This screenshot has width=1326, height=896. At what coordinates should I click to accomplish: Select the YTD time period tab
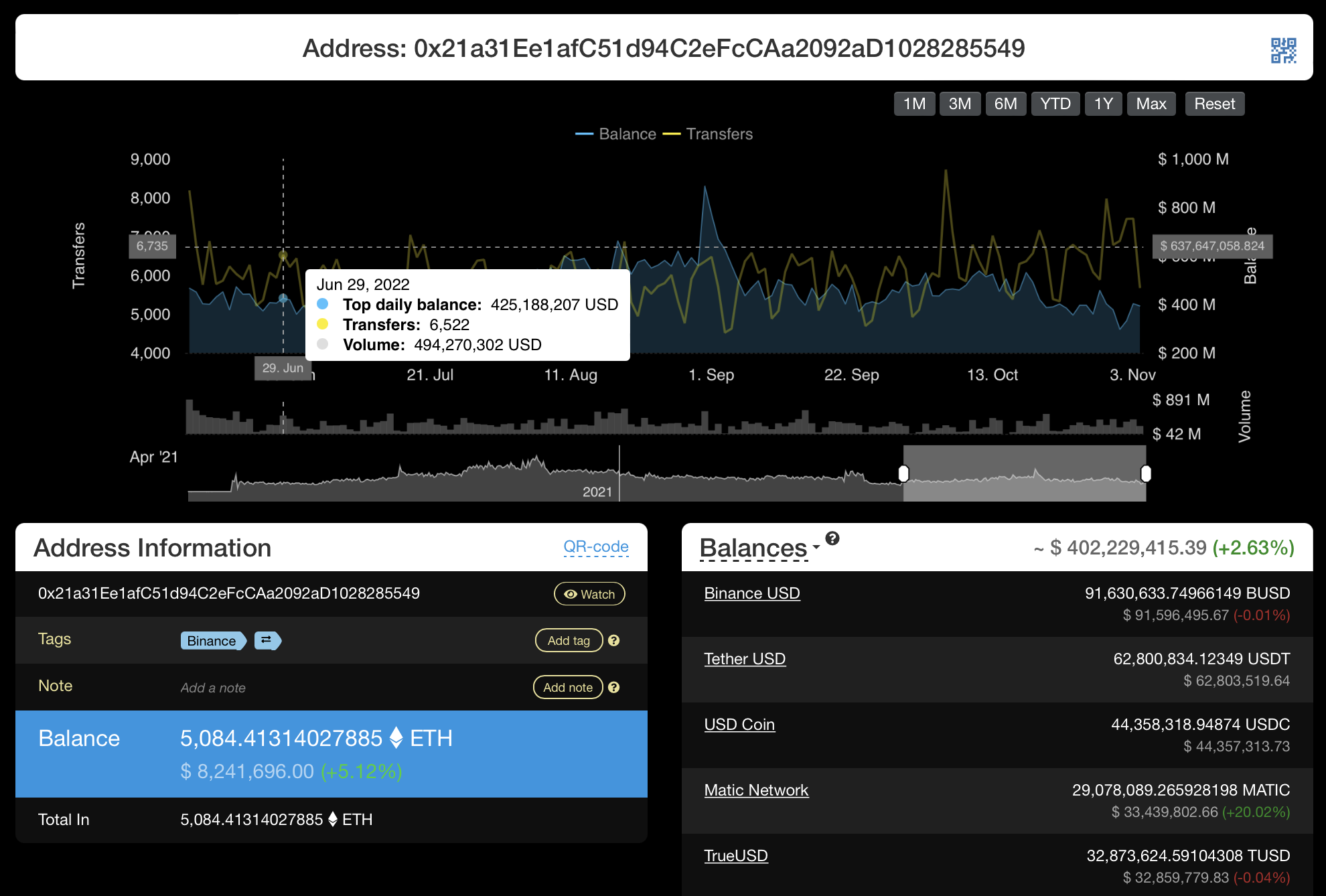point(1056,103)
